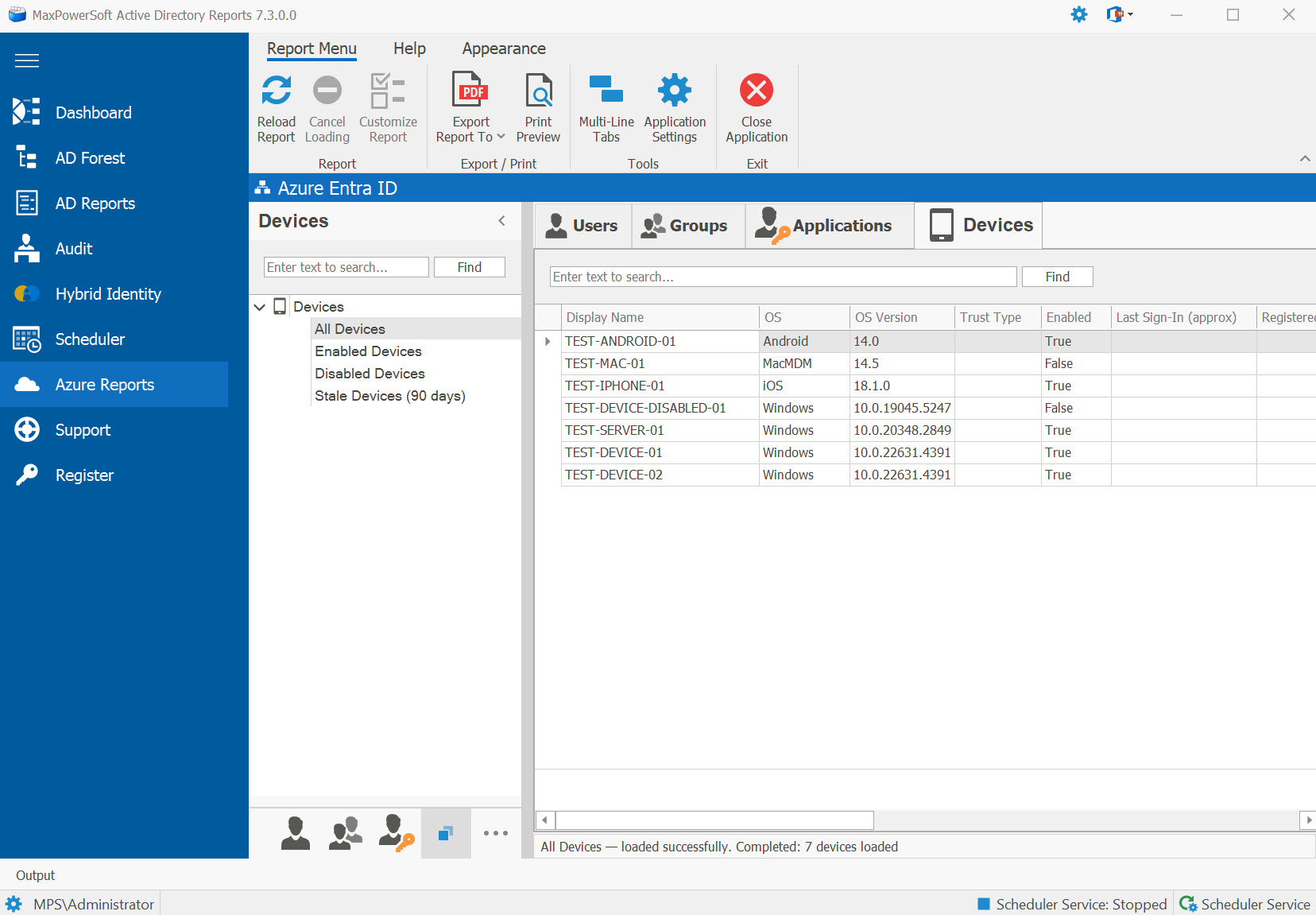Click grid scroll left arrow

(545, 820)
